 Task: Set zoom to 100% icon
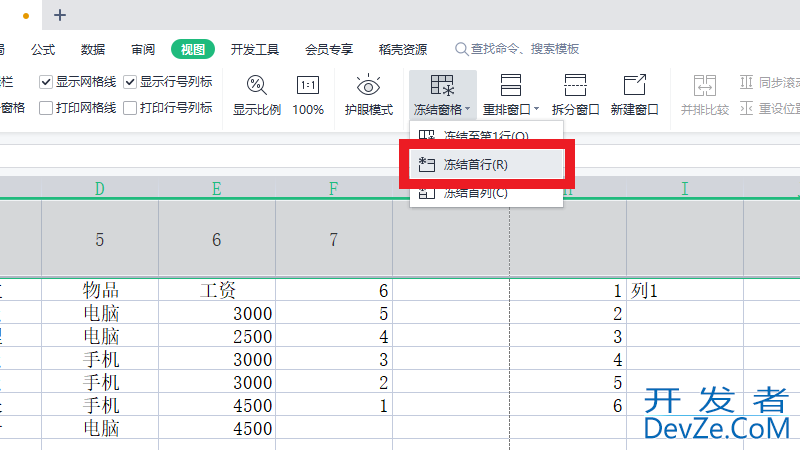pyautogui.click(x=308, y=85)
